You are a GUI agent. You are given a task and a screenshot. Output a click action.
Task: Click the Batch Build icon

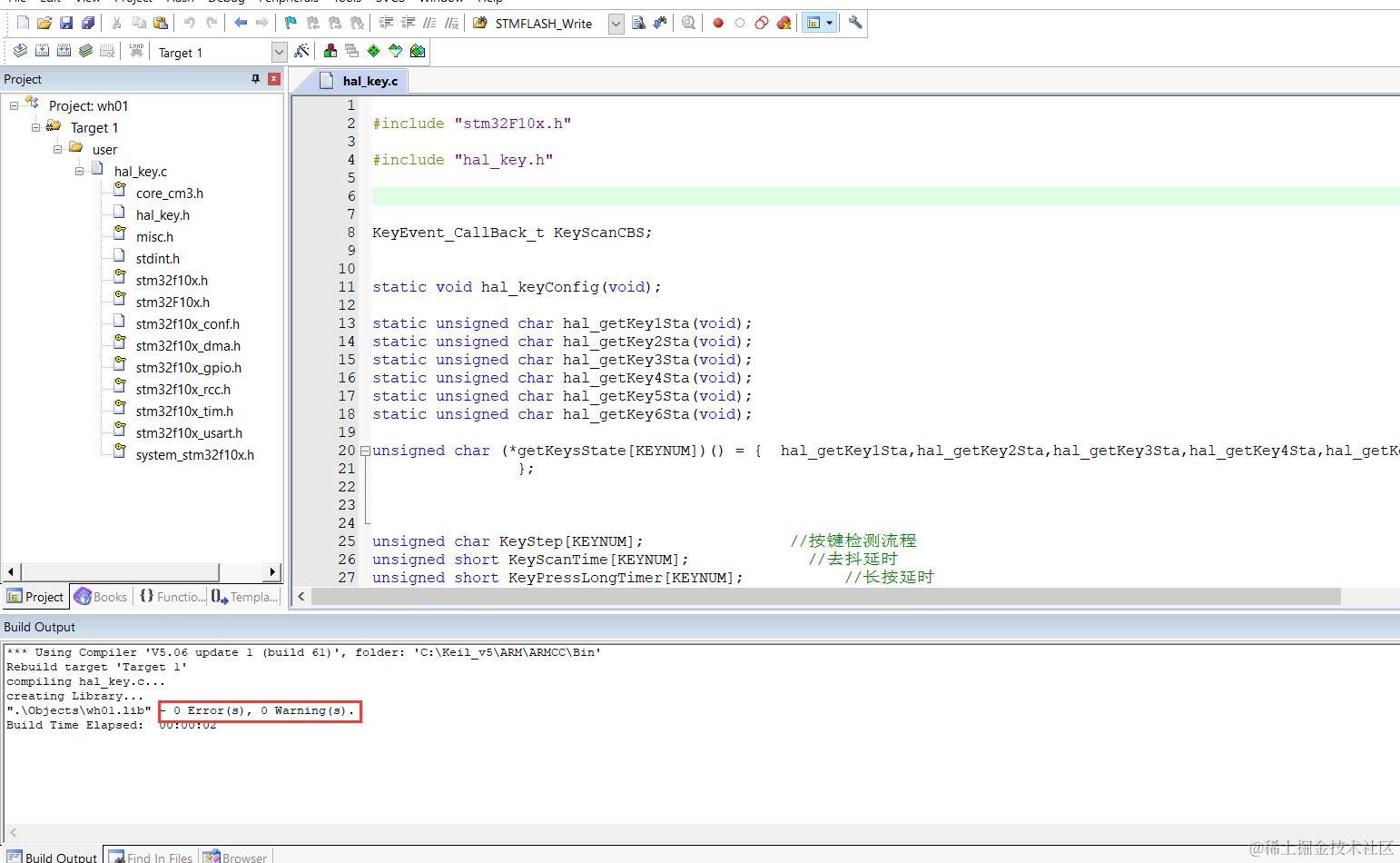pos(85,51)
